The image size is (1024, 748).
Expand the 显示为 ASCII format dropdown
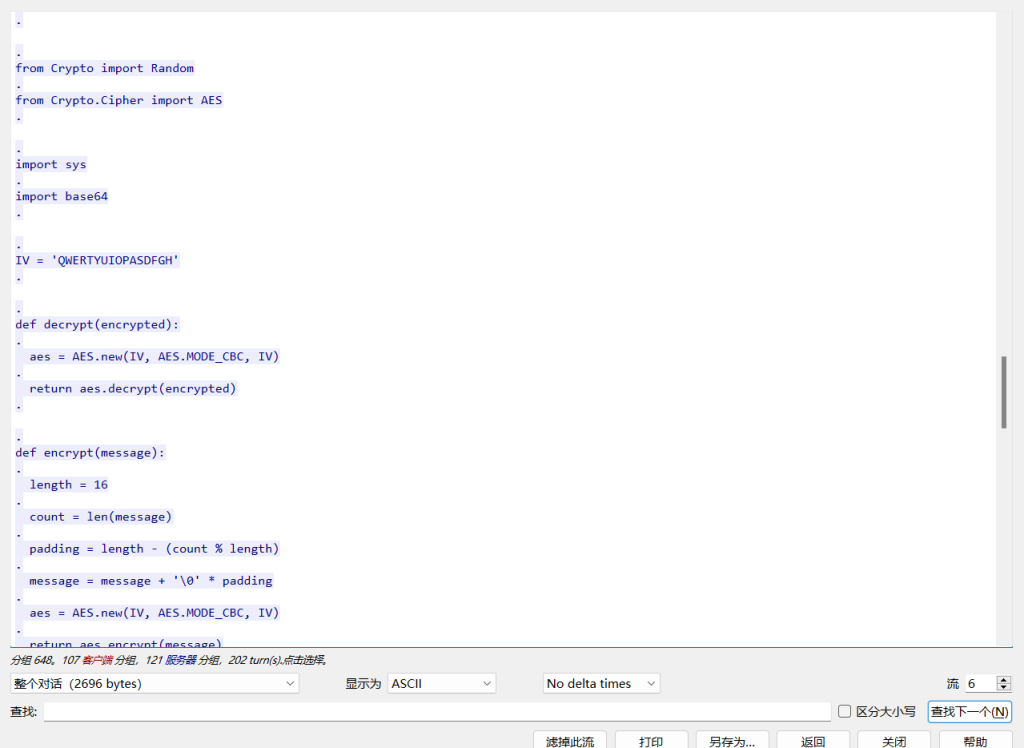pyautogui.click(x=441, y=683)
